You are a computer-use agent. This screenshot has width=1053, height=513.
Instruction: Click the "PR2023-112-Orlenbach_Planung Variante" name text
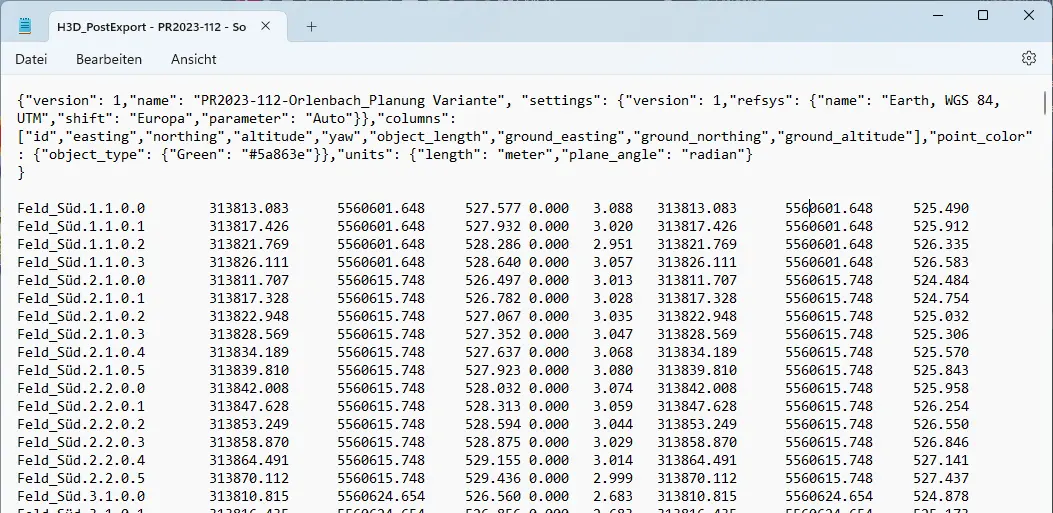349,101
